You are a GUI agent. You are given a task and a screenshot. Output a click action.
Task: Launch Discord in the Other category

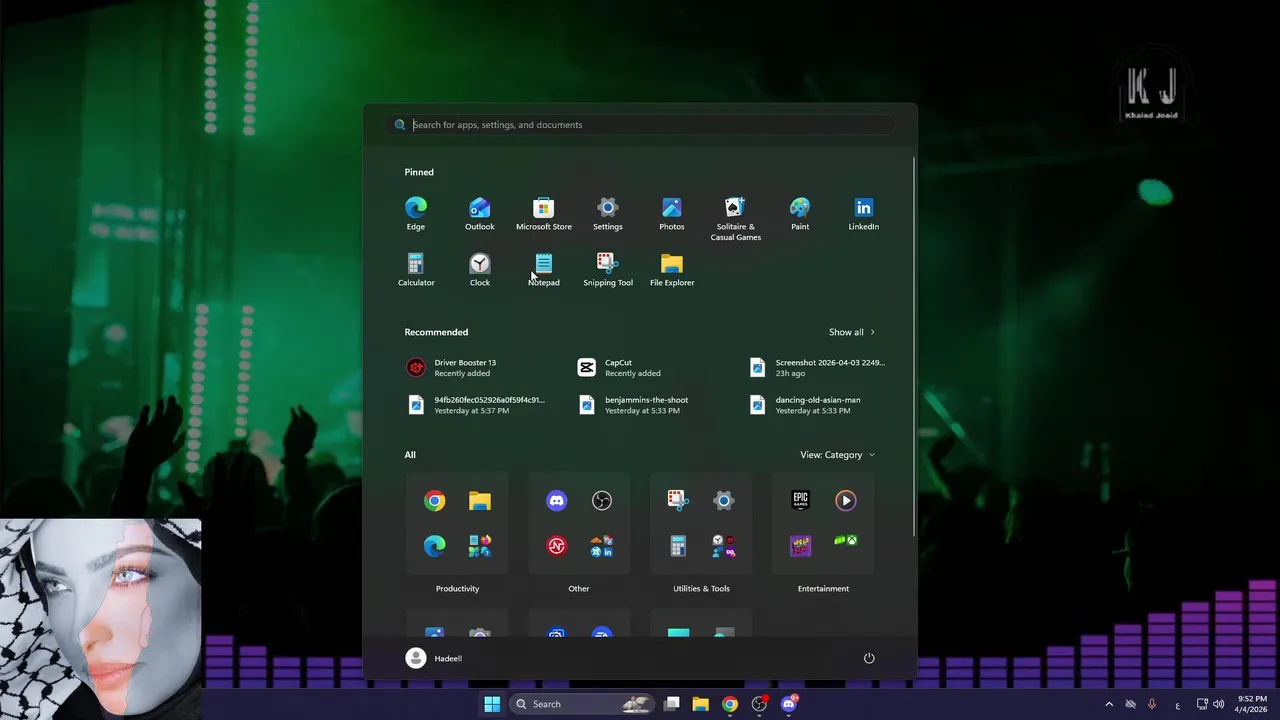point(557,501)
